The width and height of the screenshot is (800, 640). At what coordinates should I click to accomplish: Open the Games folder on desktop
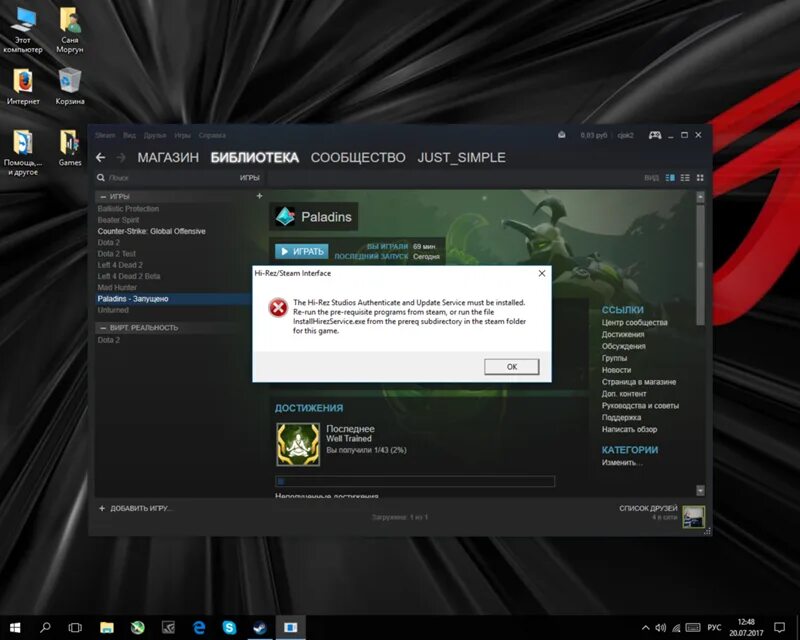[x=70, y=148]
